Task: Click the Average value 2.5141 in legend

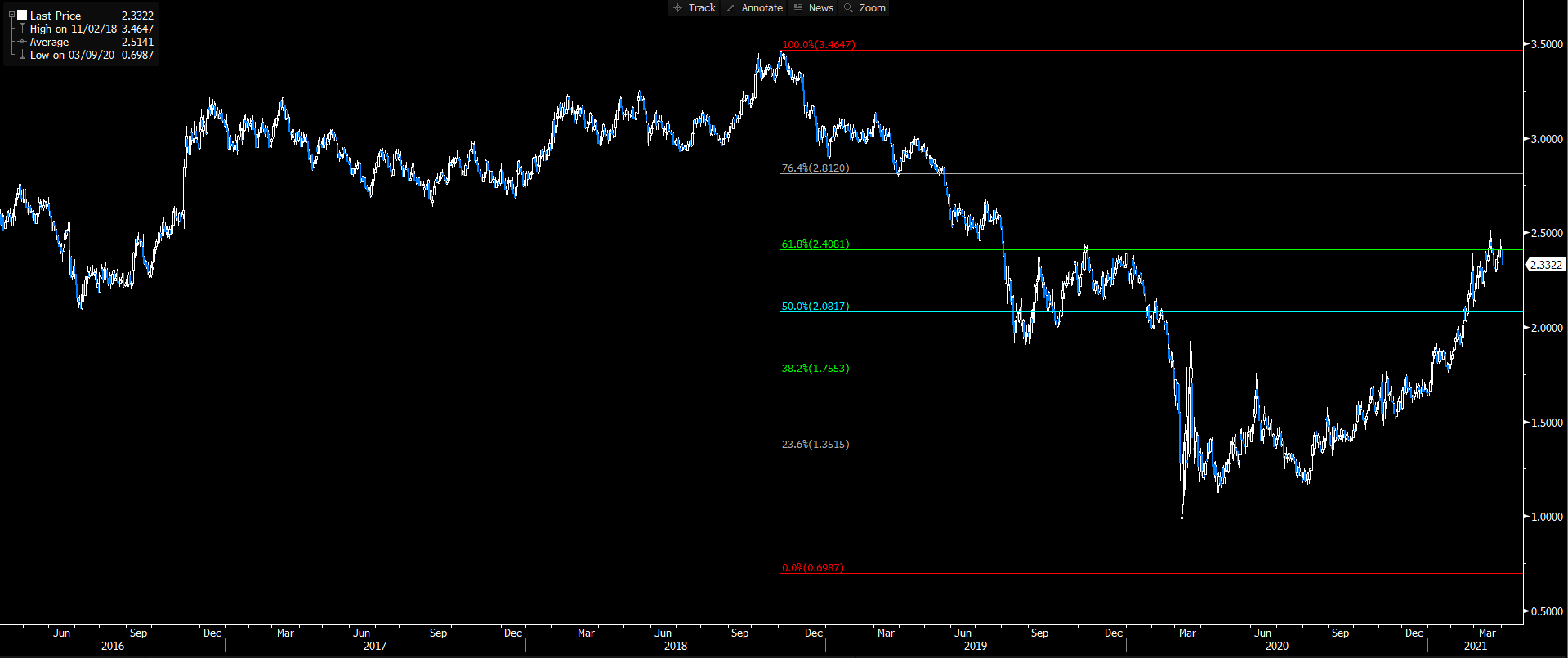Action: click(137, 42)
